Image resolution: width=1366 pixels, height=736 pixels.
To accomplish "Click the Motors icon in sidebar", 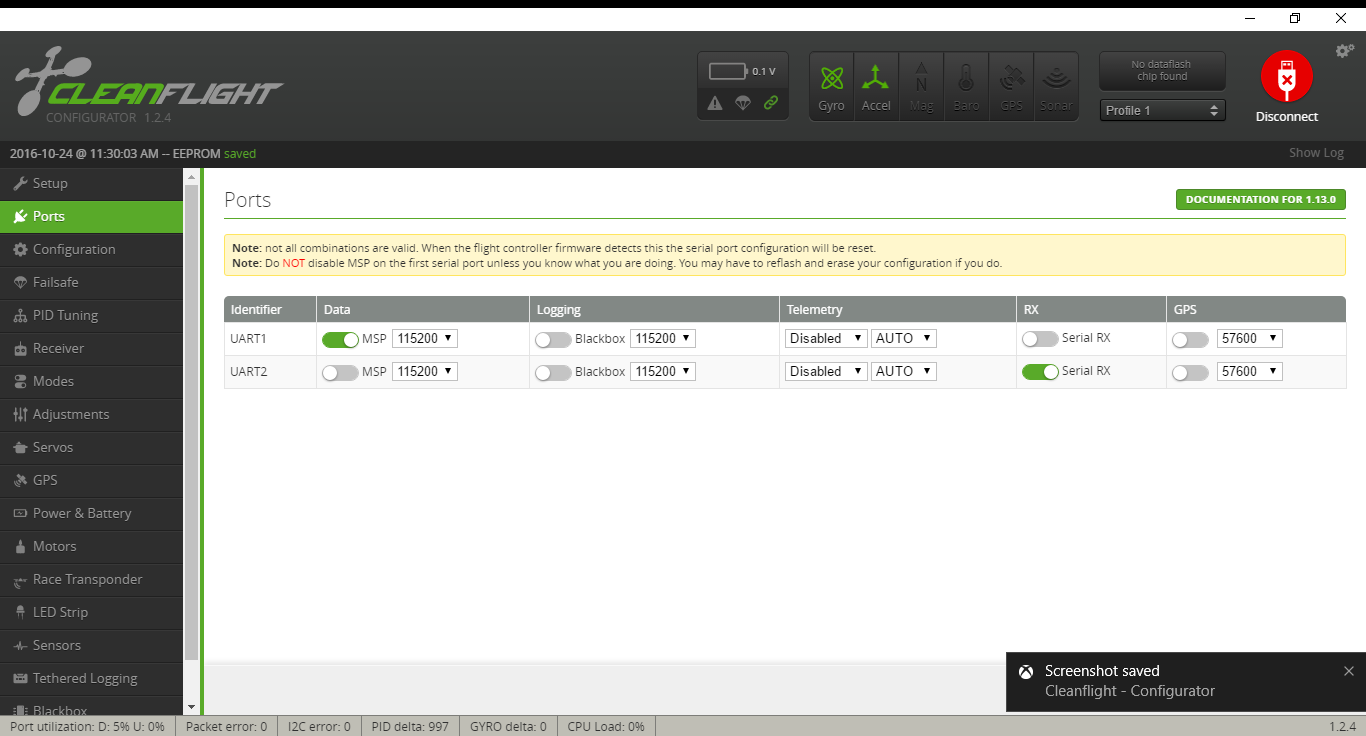I will click(x=20, y=546).
